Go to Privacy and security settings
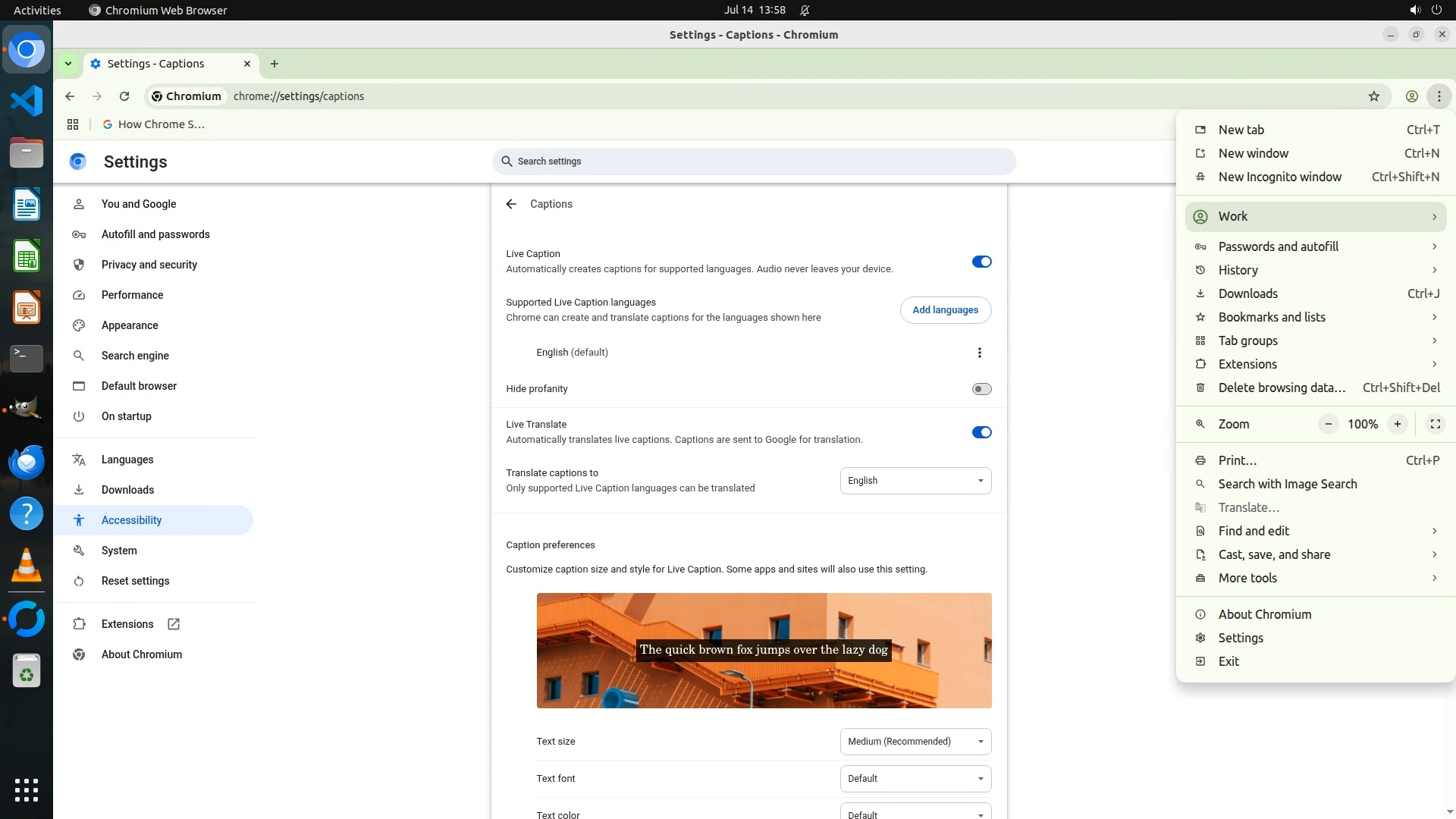This screenshot has height=819, width=1456. [x=149, y=265]
